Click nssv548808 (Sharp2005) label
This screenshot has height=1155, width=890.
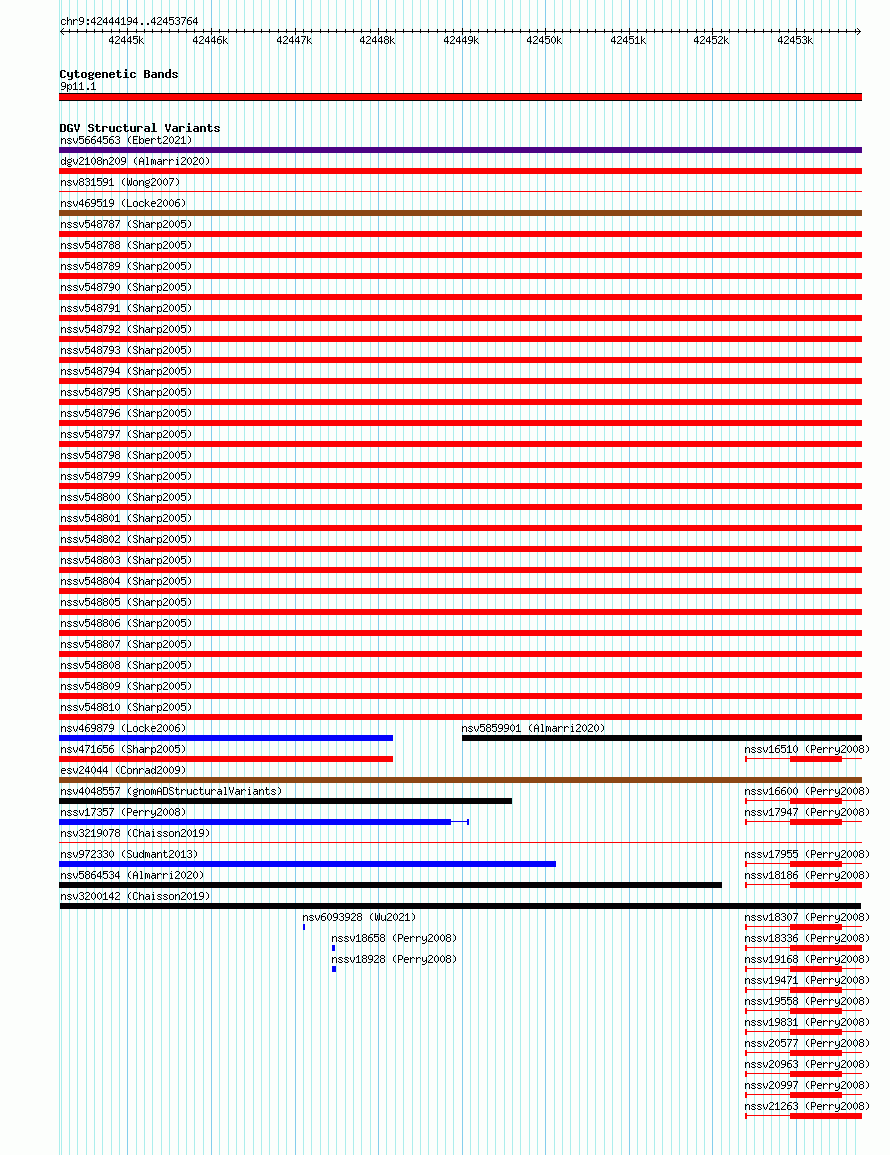(x=126, y=664)
